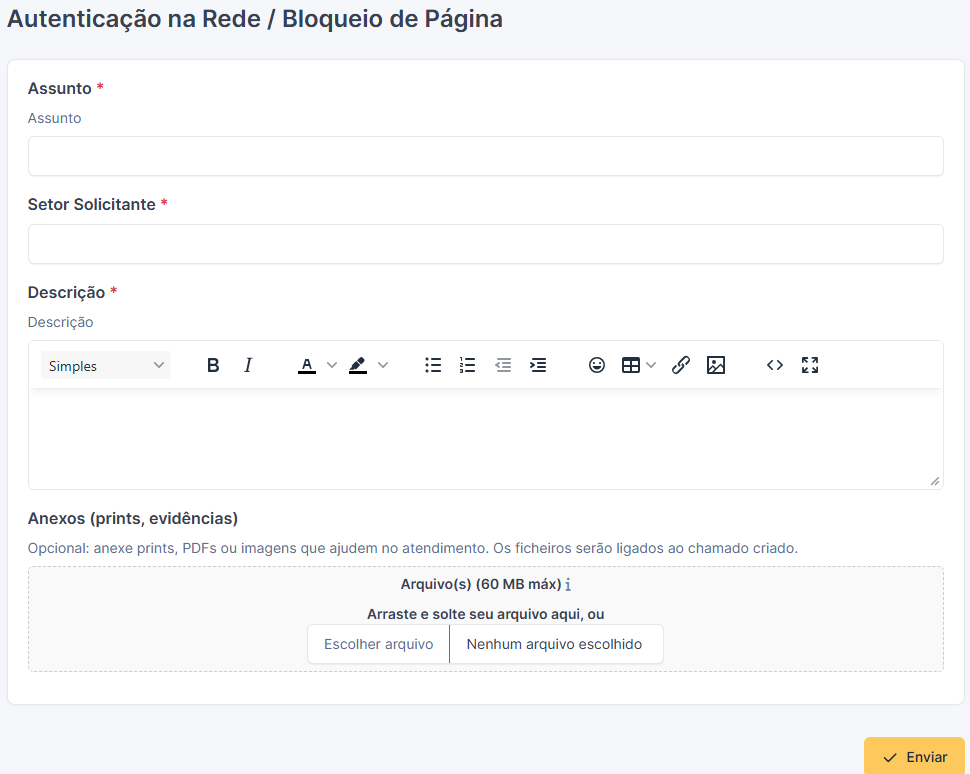Insert a bulleted list
Viewport: 970px width, 774px height.
tap(433, 366)
